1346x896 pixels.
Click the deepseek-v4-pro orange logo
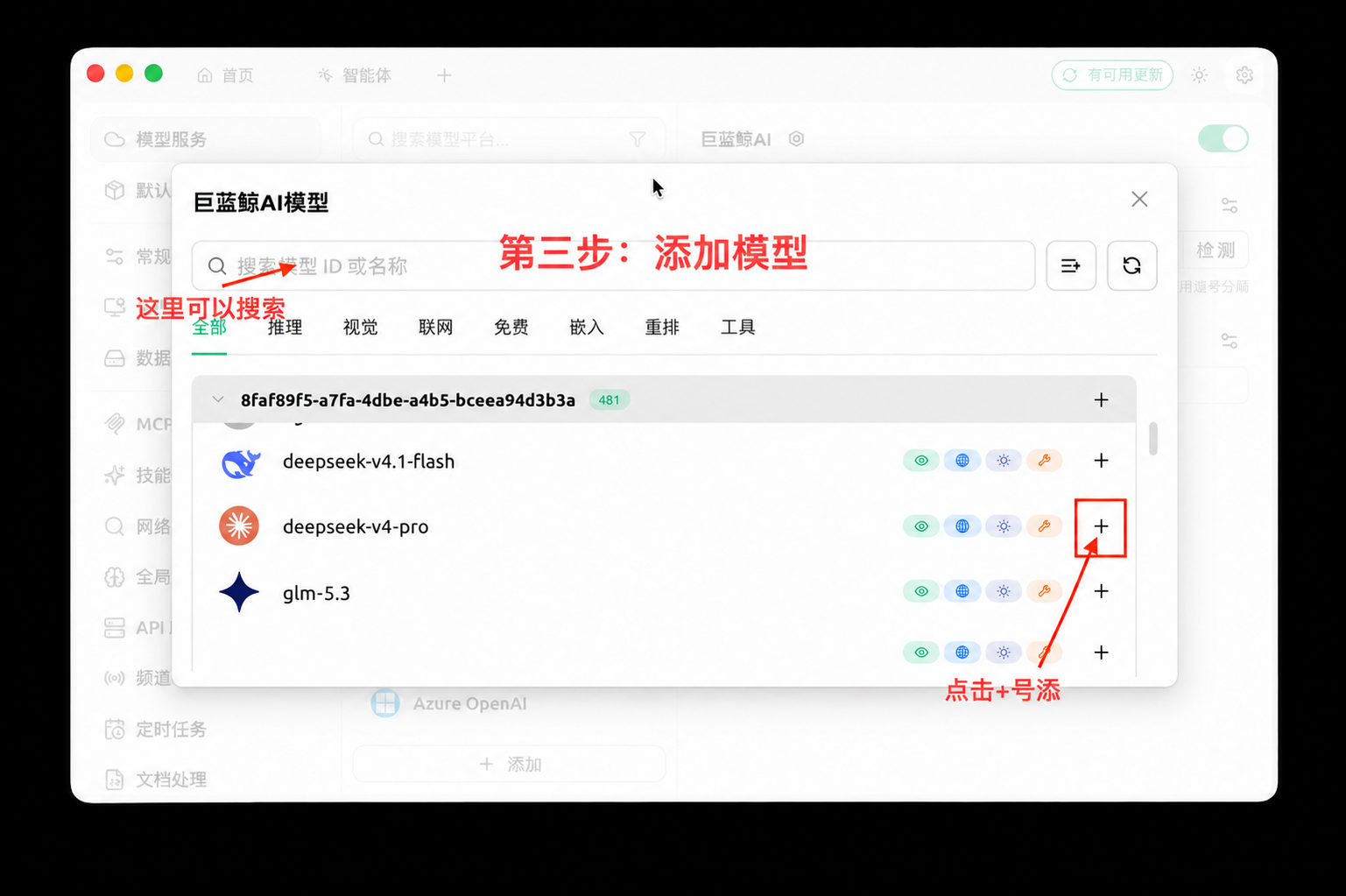239,526
